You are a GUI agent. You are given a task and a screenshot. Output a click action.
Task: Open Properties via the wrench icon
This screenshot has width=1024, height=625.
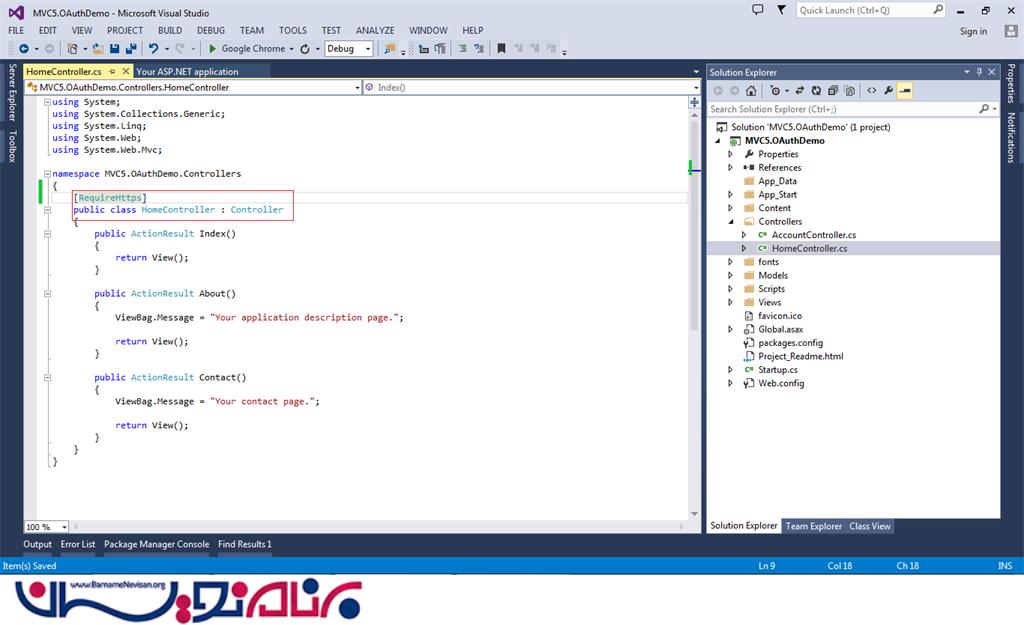888,90
